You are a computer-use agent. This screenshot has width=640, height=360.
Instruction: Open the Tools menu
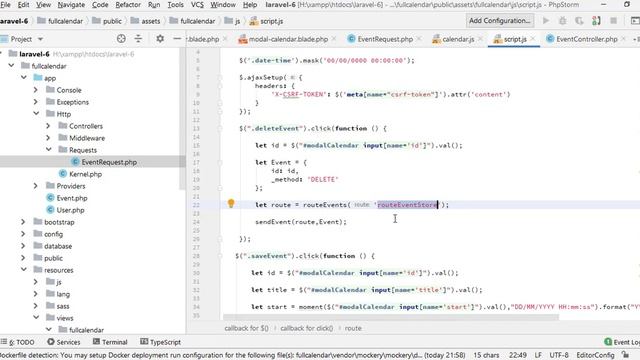(x=176, y=5)
